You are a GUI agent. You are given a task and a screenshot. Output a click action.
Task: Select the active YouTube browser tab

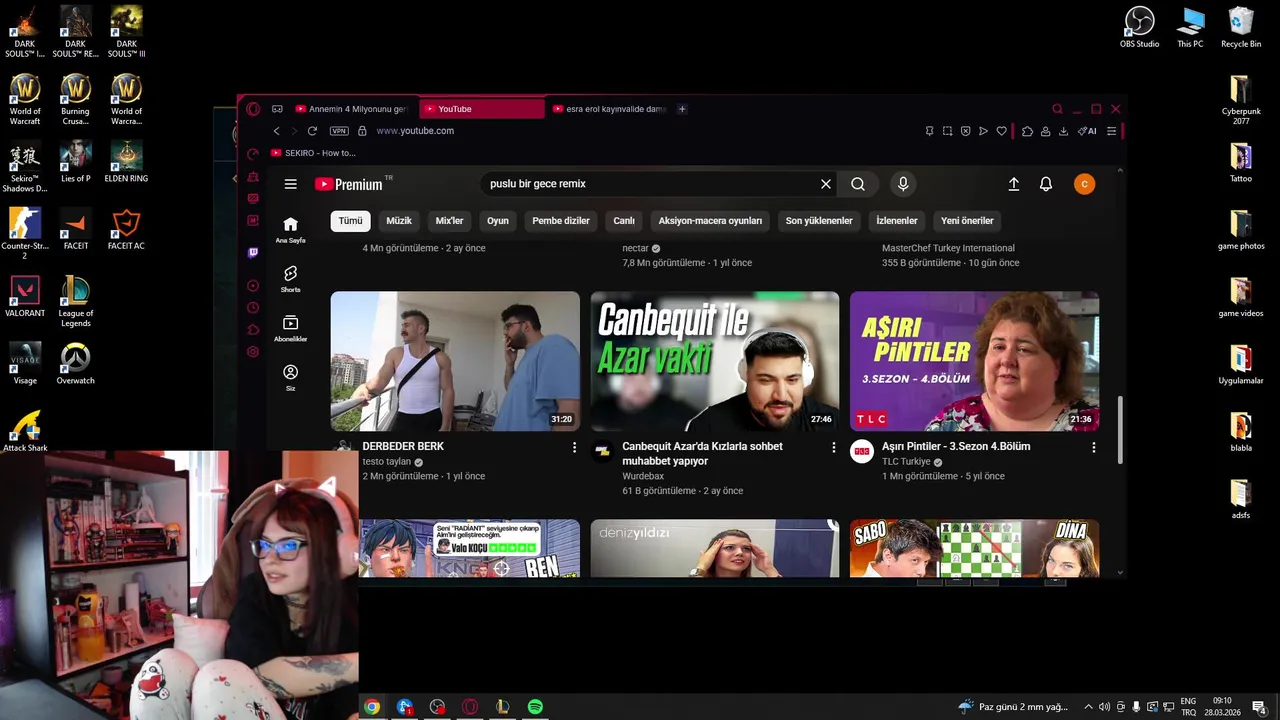point(482,109)
